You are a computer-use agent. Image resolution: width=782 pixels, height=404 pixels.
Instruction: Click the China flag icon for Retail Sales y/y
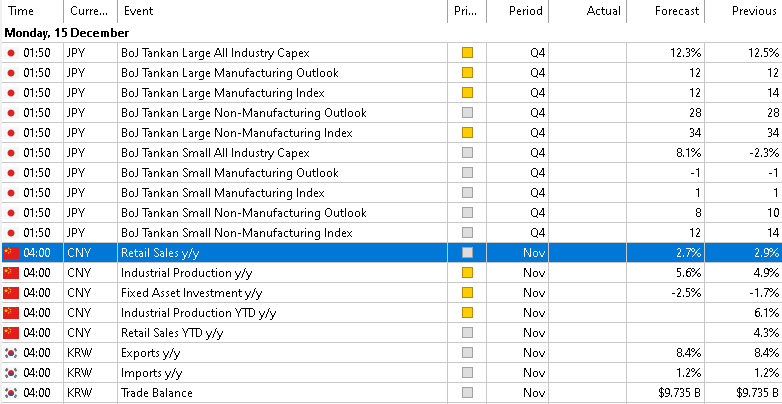[11, 253]
